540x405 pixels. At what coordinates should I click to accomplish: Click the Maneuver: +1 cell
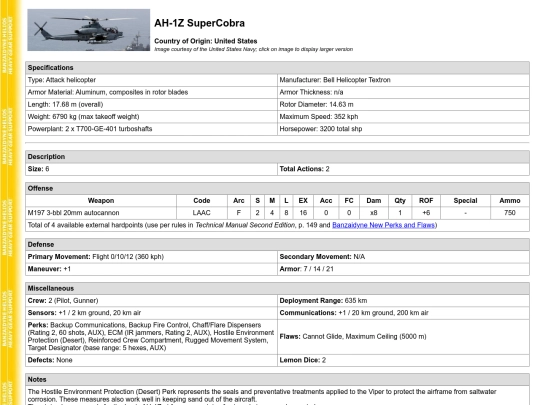click(151, 269)
